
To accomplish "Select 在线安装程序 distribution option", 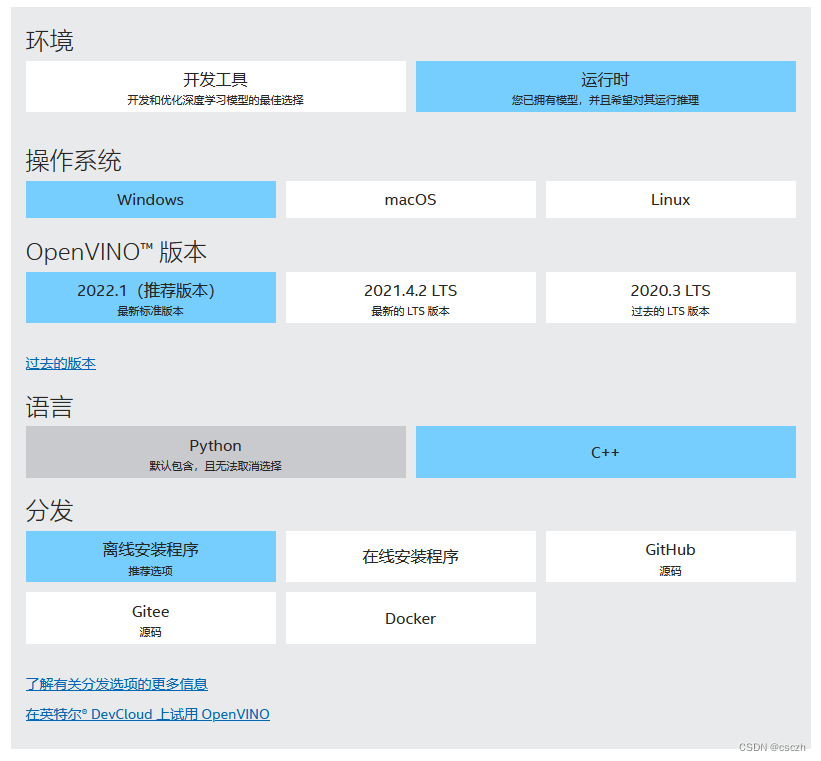I will coord(411,557).
